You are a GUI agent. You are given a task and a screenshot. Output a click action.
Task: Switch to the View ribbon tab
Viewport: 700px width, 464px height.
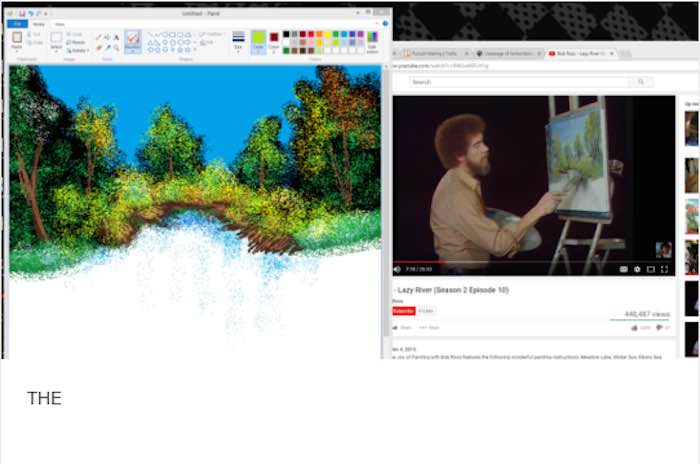[60, 22]
